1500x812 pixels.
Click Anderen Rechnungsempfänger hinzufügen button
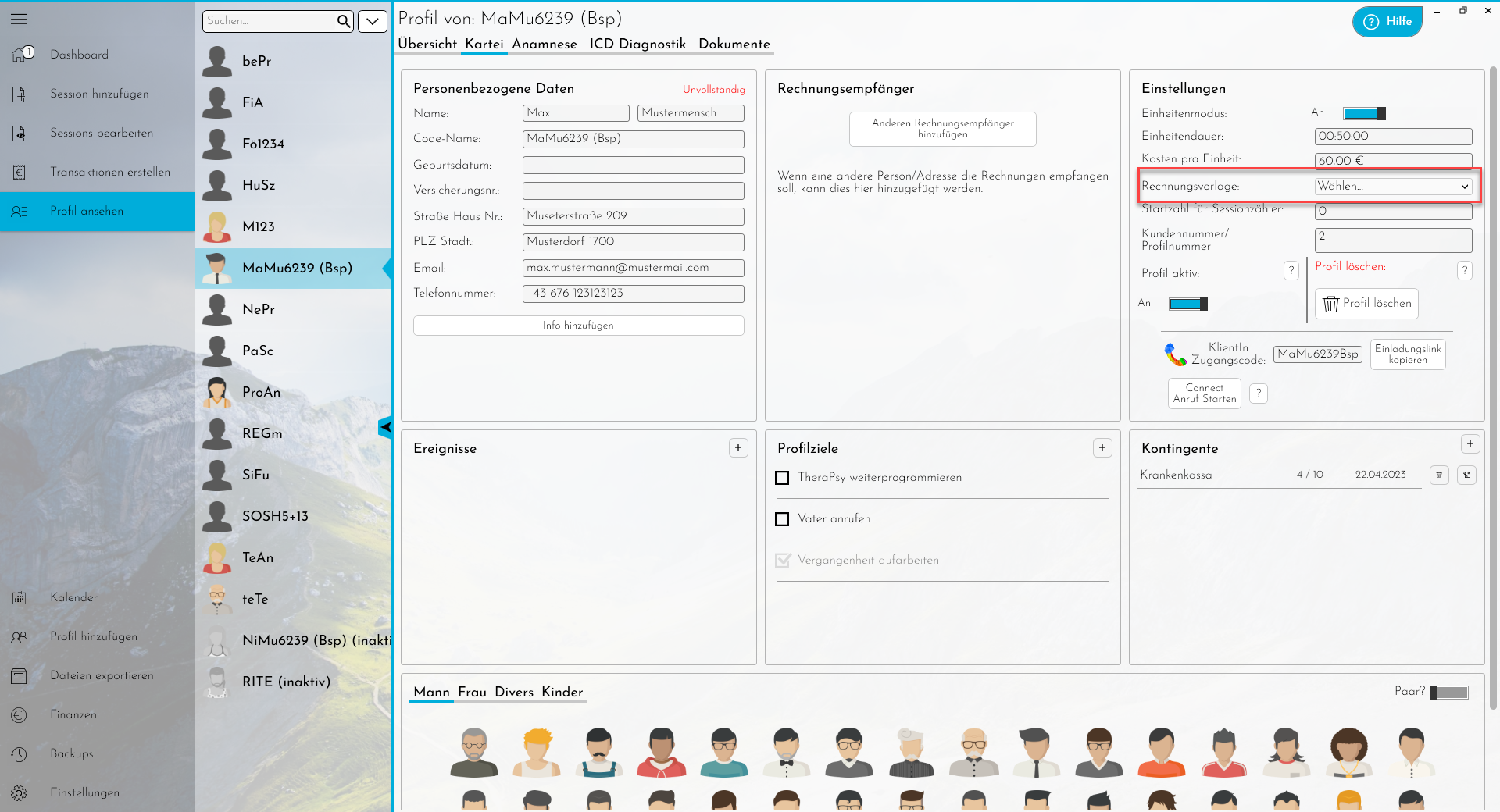point(943,129)
